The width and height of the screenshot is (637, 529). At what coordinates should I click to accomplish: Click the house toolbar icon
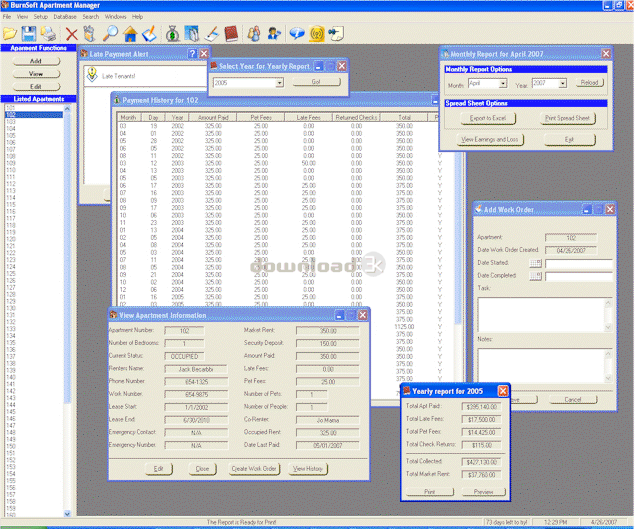(x=130, y=34)
